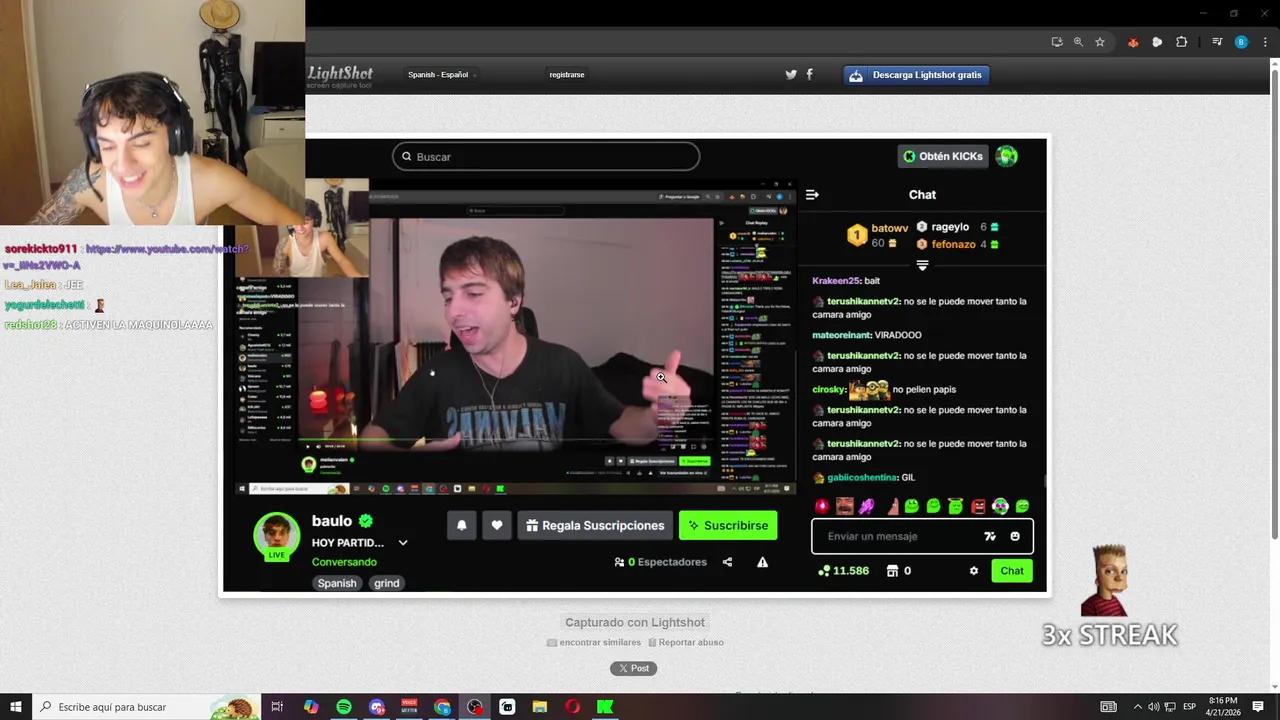Open the browser profile avatar
The height and width of the screenshot is (720, 1280).
[x=1241, y=42]
